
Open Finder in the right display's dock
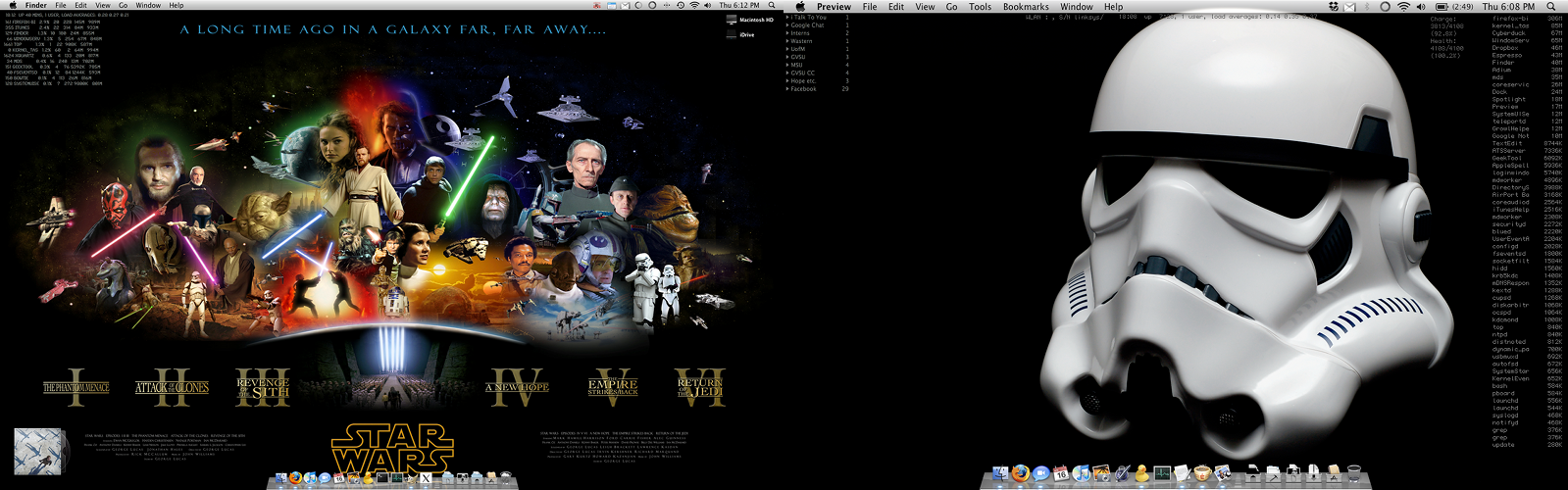1000,473
